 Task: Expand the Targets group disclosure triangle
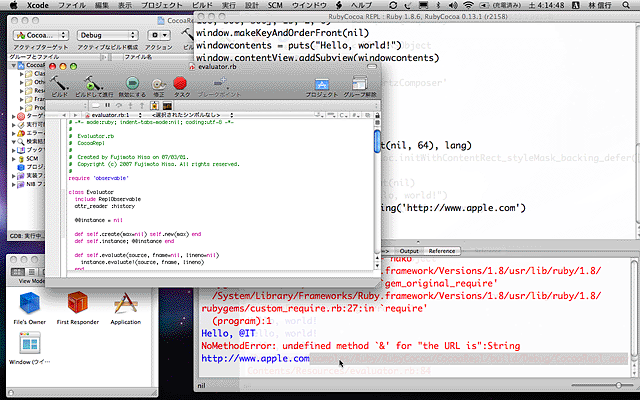pyautogui.click(x=13, y=116)
